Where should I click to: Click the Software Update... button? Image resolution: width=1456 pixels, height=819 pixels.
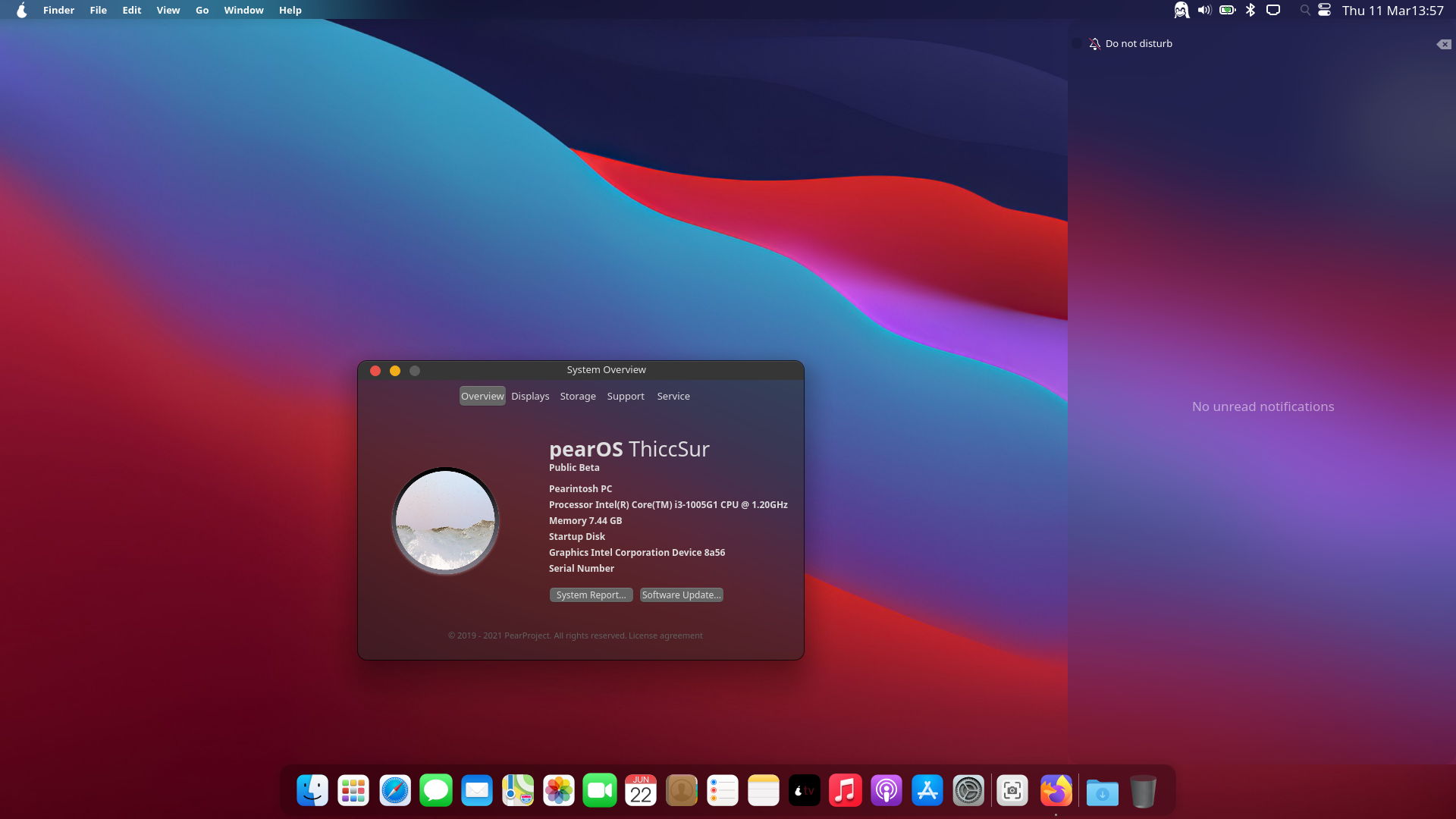tap(681, 595)
